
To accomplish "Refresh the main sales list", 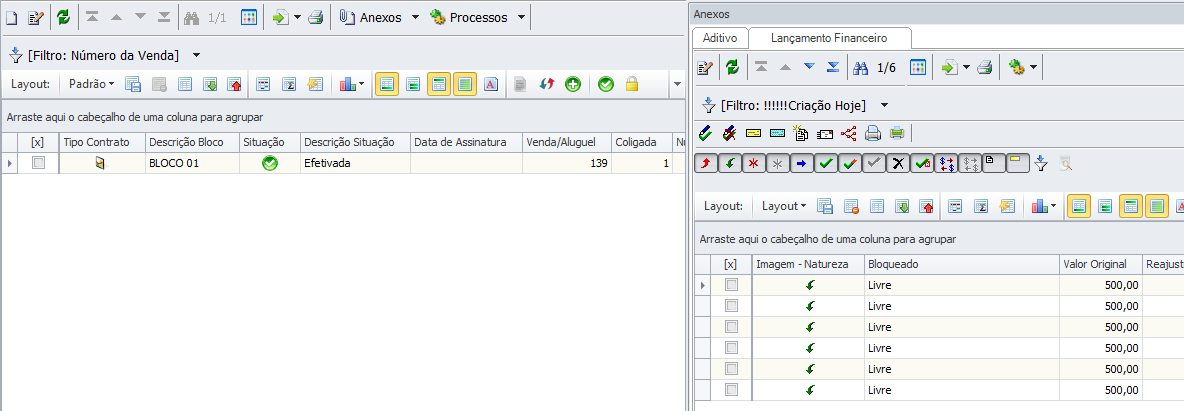I will (x=63, y=17).
